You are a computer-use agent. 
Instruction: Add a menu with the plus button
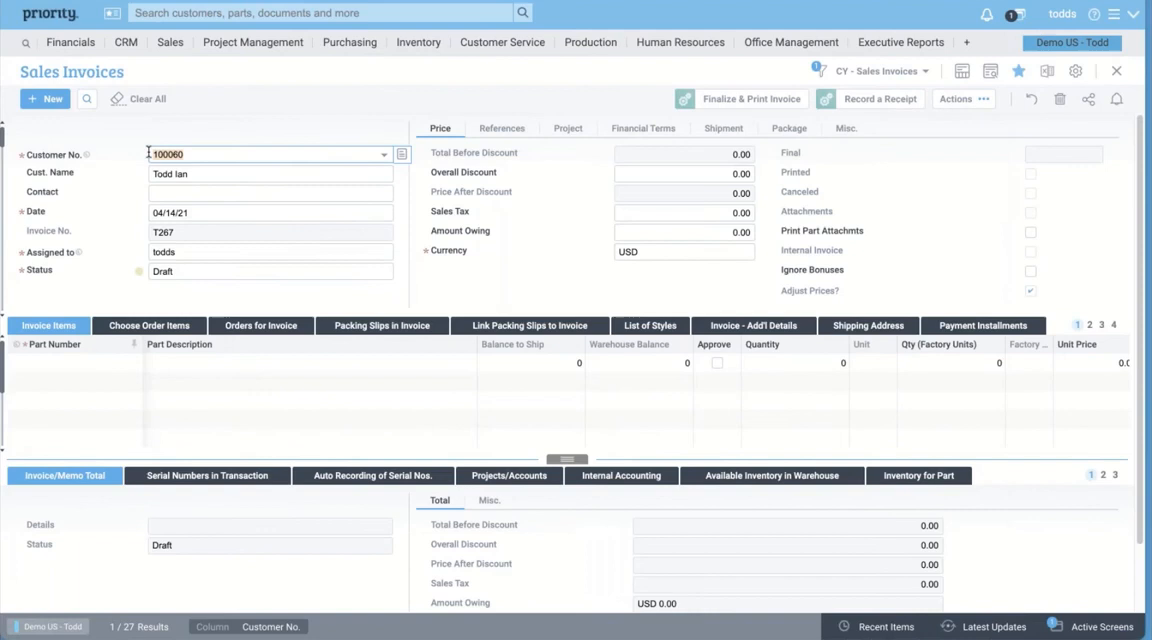(967, 43)
